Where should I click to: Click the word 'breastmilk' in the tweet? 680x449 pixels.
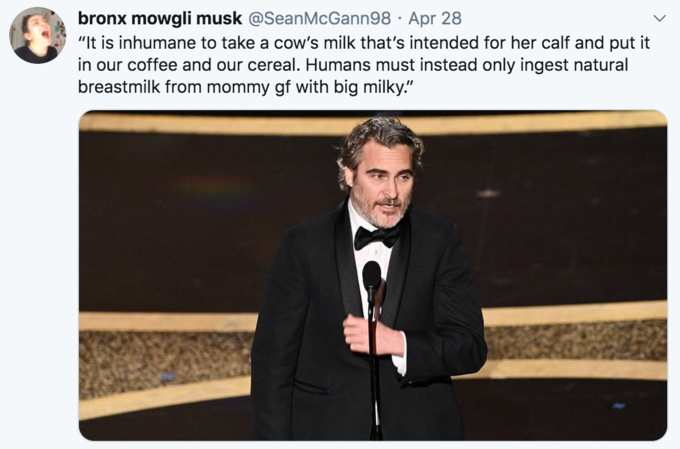click(x=118, y=87)
